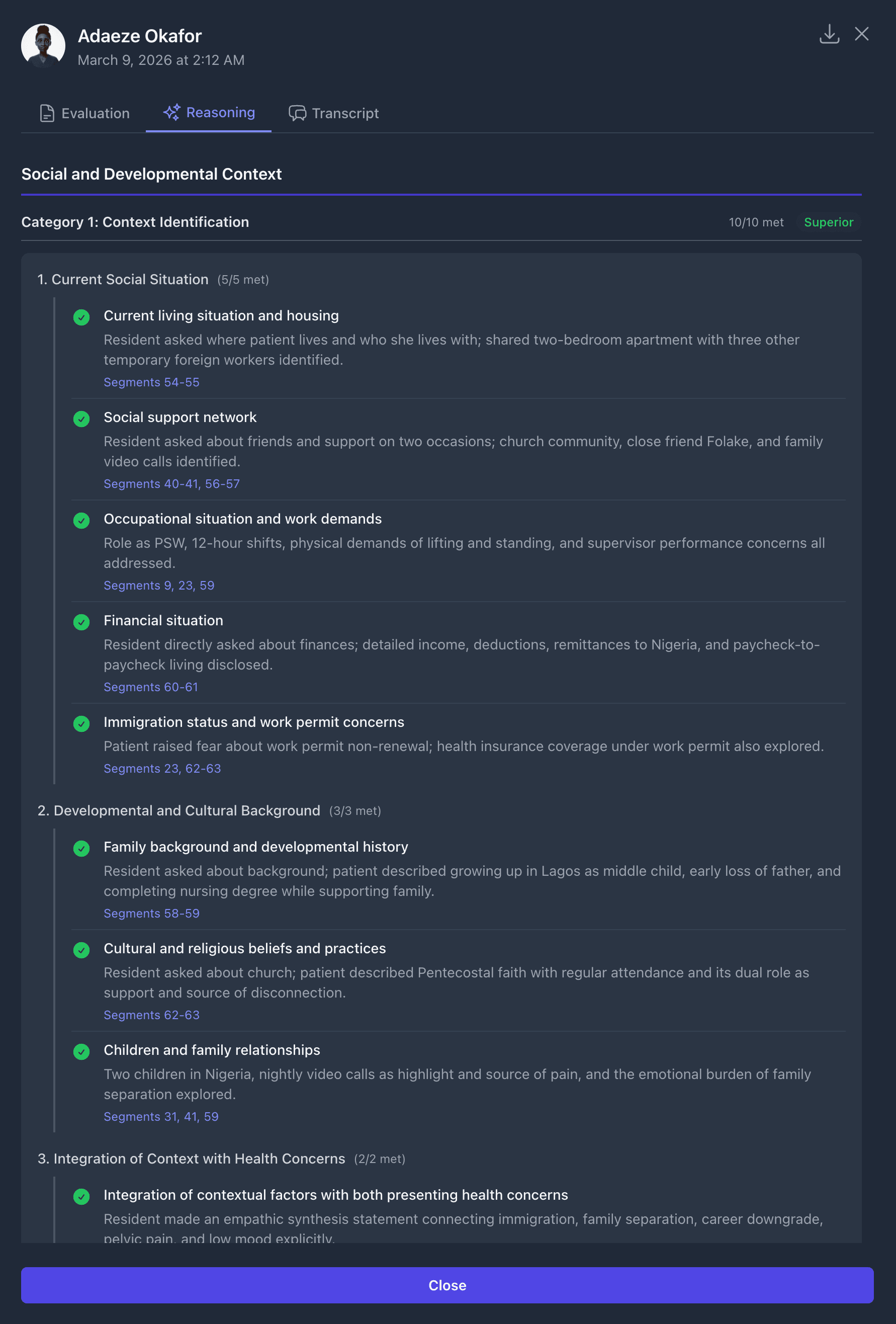The height and width of the screenshot is (1324, 896).
Task: Click the Close button at bottom
Action: pos(447,1285)
